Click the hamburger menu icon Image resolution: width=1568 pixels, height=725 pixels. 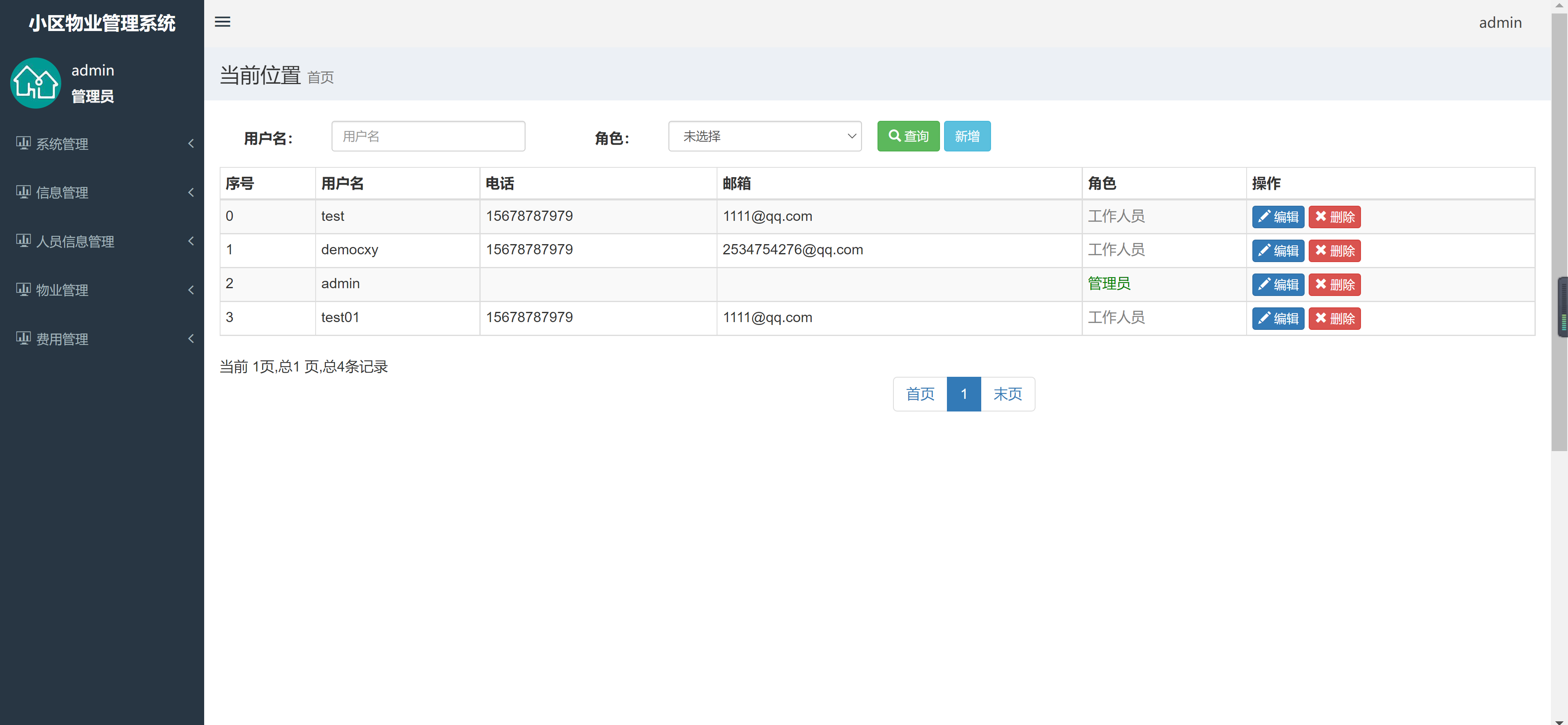tap(222, 22)
